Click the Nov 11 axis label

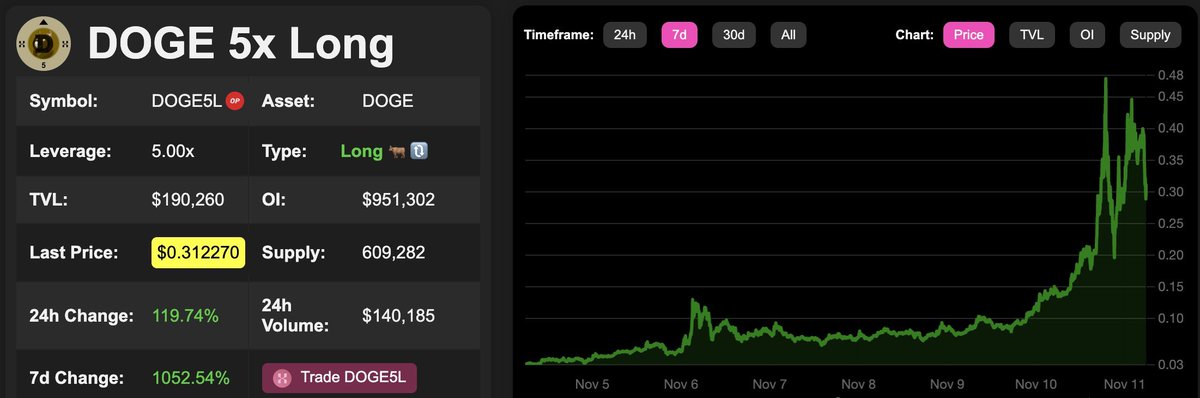1124,384
